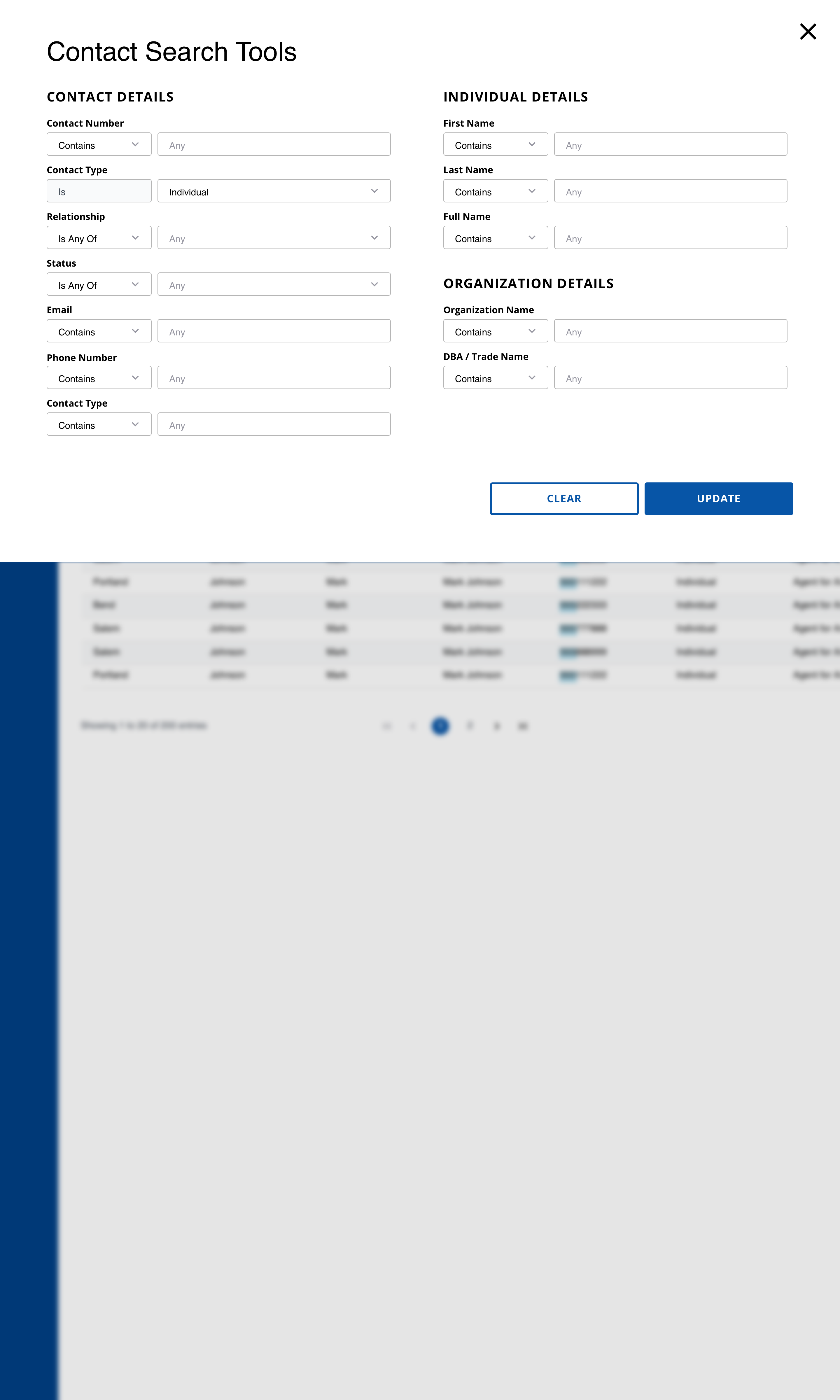
Task: Focus the Contact Number text field
Action: [273, 145]
